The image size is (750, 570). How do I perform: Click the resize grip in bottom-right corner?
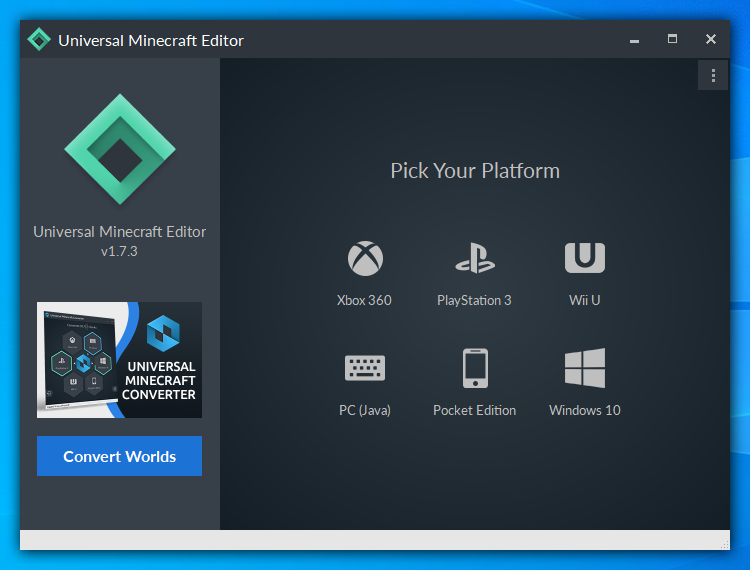tap(724, 544)
